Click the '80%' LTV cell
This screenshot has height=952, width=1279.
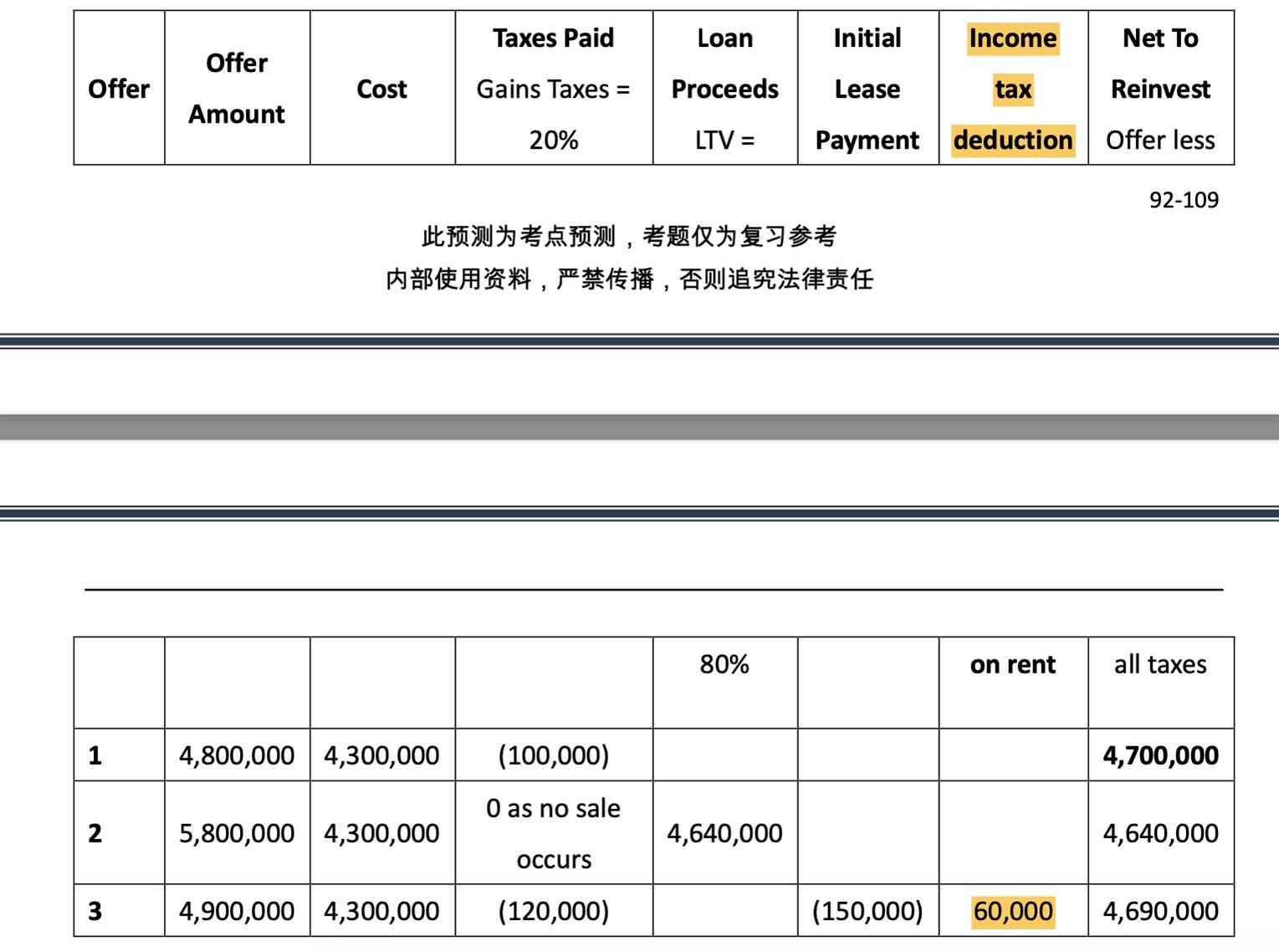pos(724,664)
